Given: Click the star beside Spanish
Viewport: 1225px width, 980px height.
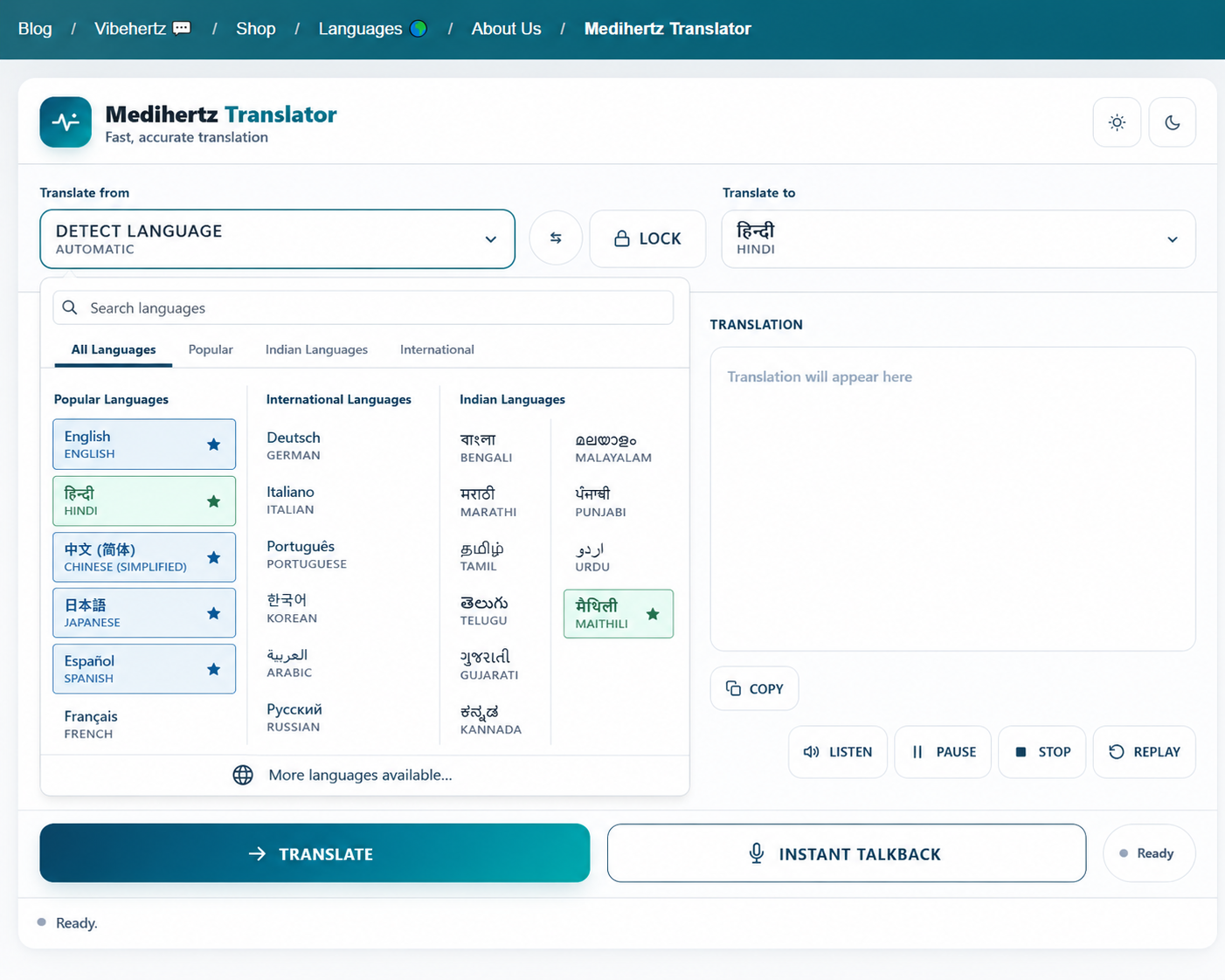Looking at the screenshot, I should [x=213, y=669].
